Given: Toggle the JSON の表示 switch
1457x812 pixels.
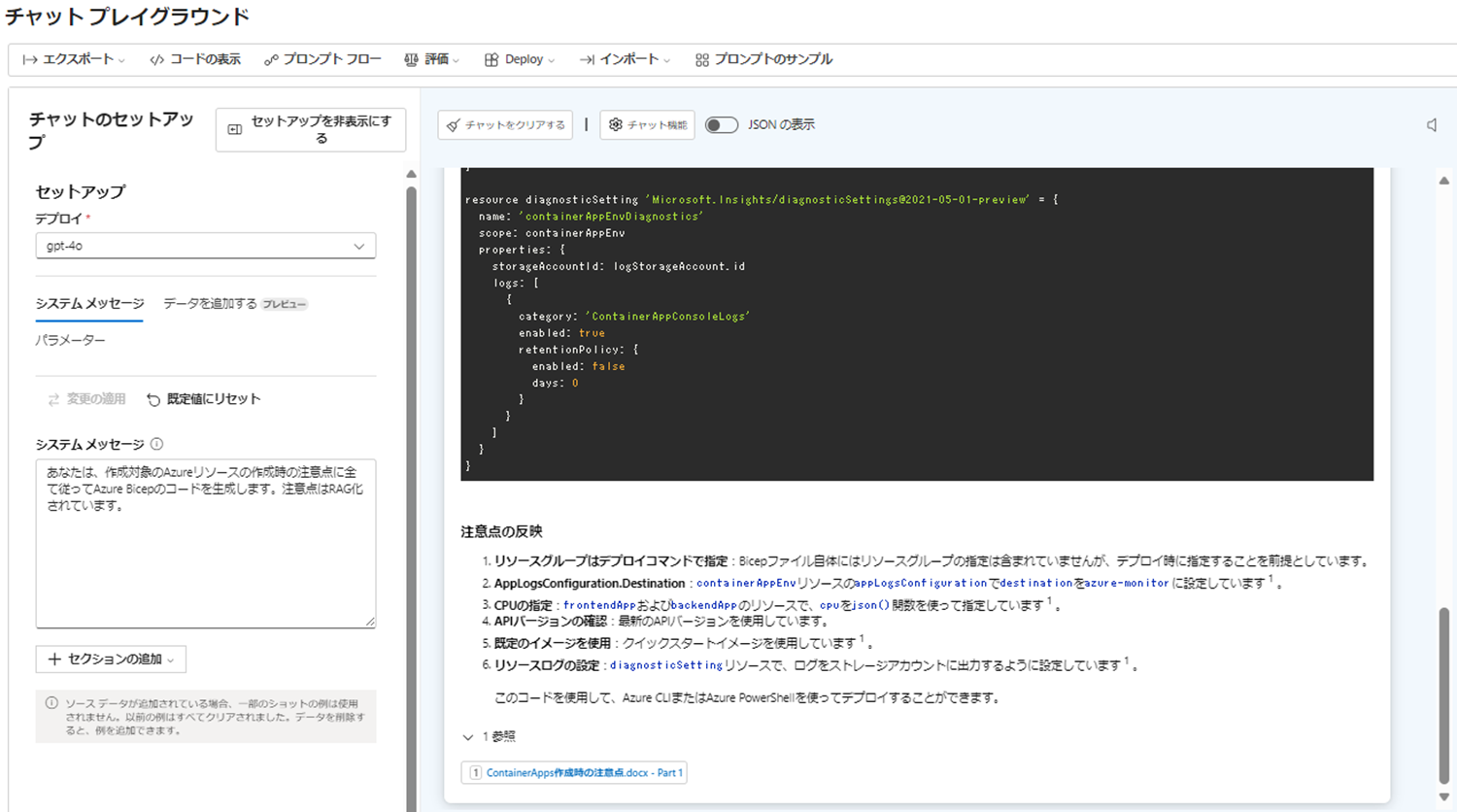Looking at the screenshot, I should click(722, 125).
